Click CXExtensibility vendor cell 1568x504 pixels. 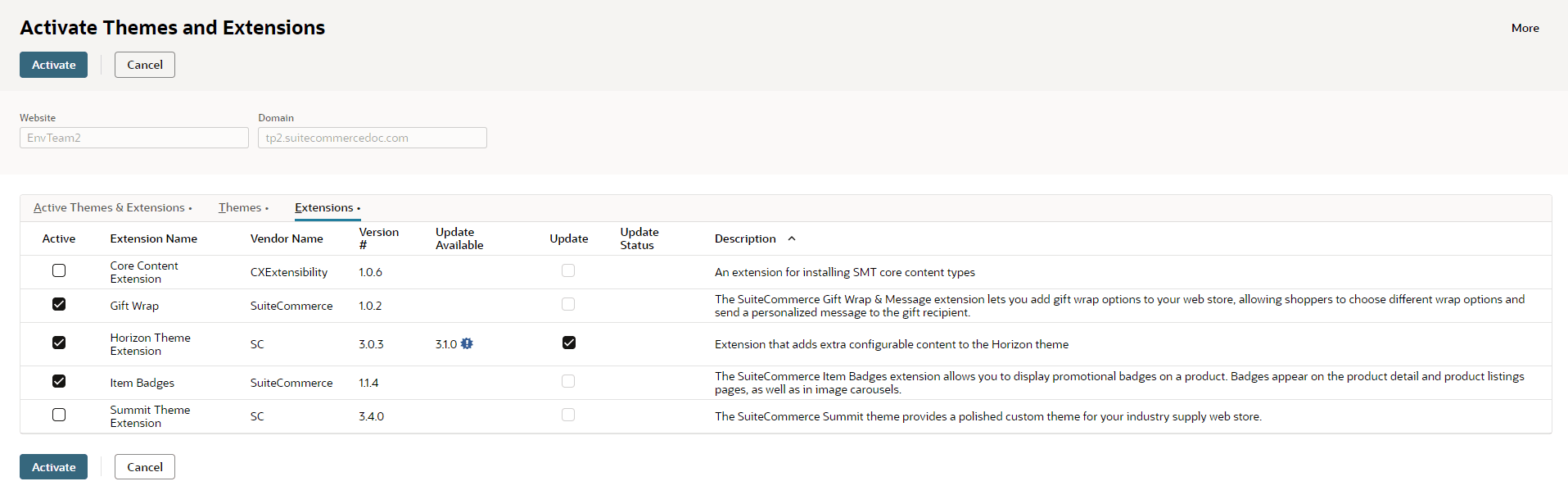(289, 272)
